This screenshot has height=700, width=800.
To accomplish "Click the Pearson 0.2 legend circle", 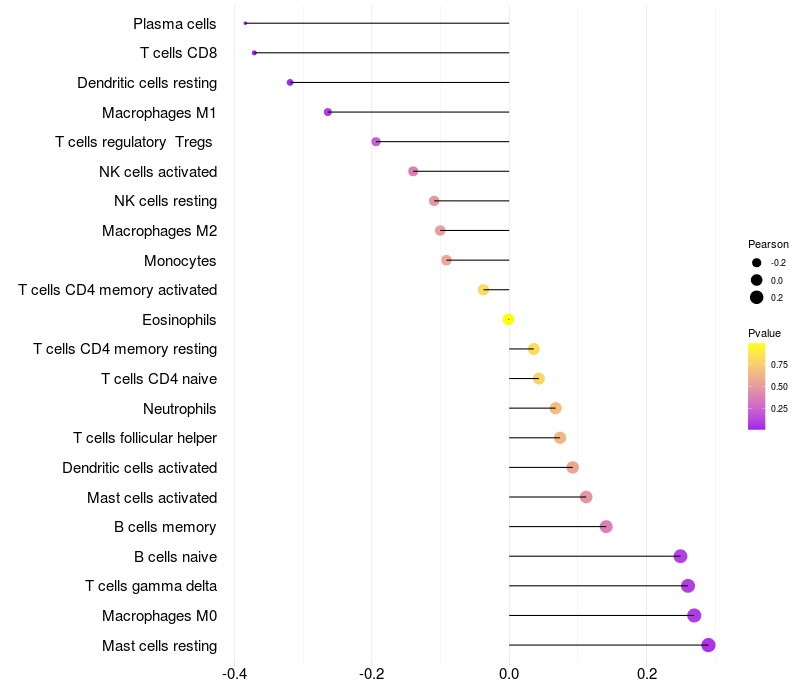I will click(x=757, y=297).
